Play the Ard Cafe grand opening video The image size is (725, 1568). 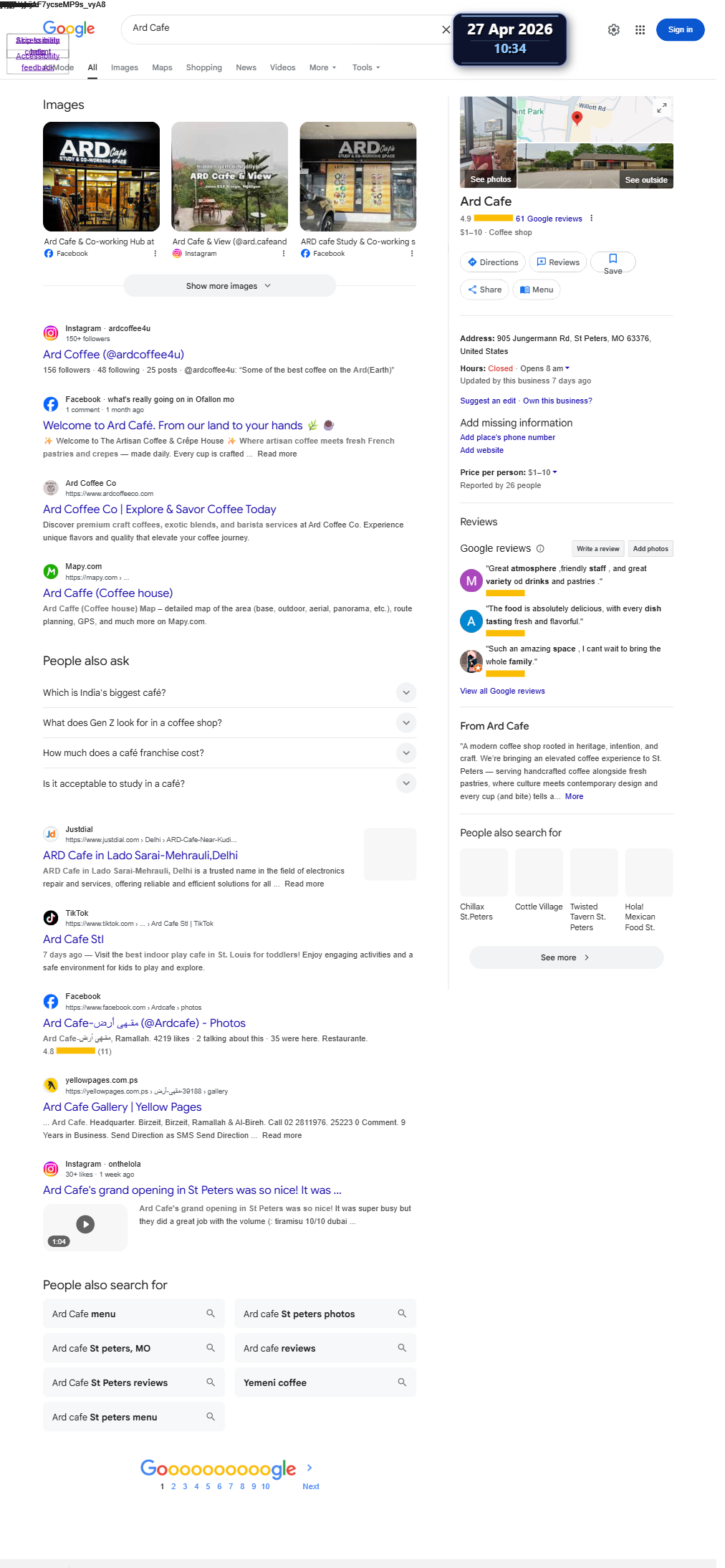click(x=85, y=1224)
